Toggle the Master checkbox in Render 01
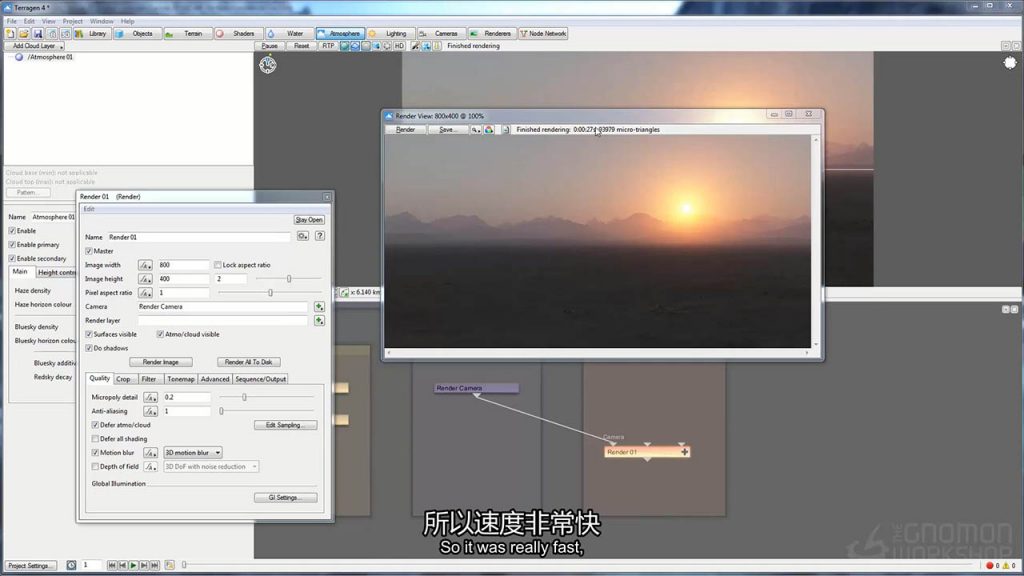Screen dimensions: 1024x576 89,251
